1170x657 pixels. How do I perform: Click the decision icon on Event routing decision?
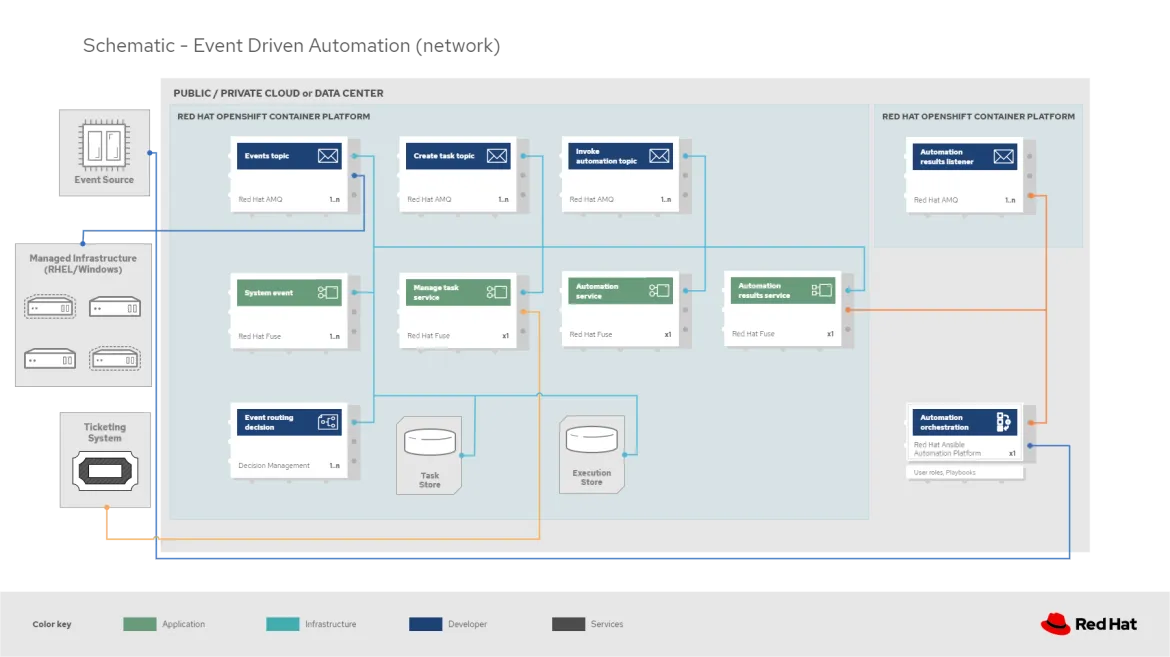point(328,422)
